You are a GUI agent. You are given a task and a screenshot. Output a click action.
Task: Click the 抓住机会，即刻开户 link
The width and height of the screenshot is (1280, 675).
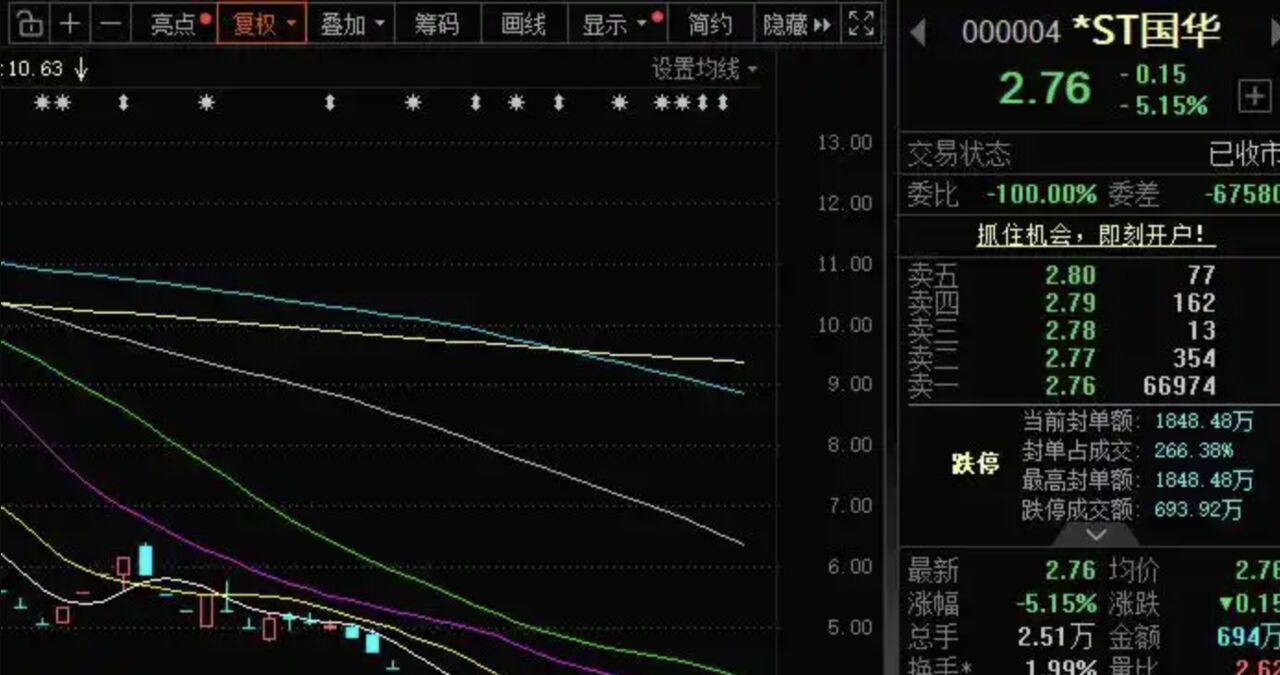(x=1096, y=236)
